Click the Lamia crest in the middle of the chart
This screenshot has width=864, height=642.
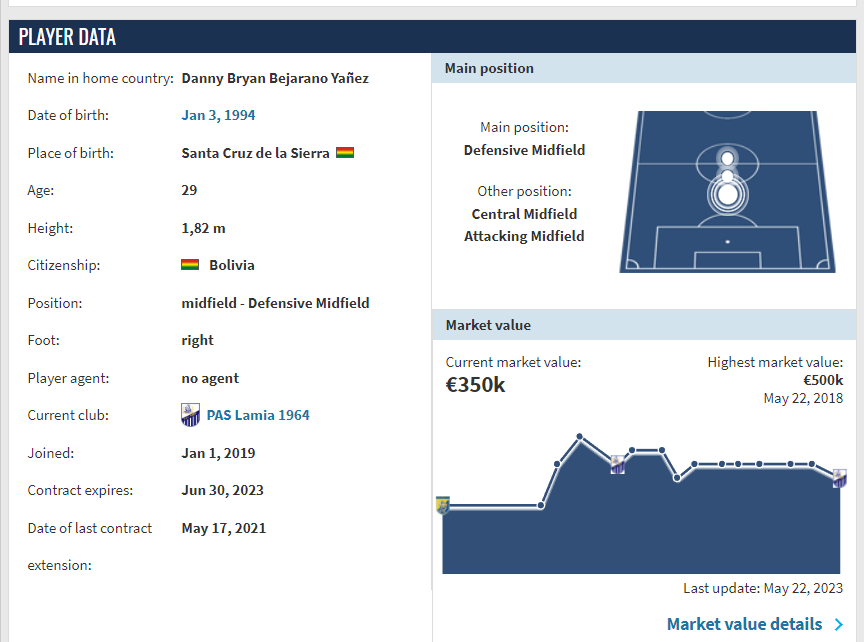pos(618,463)
